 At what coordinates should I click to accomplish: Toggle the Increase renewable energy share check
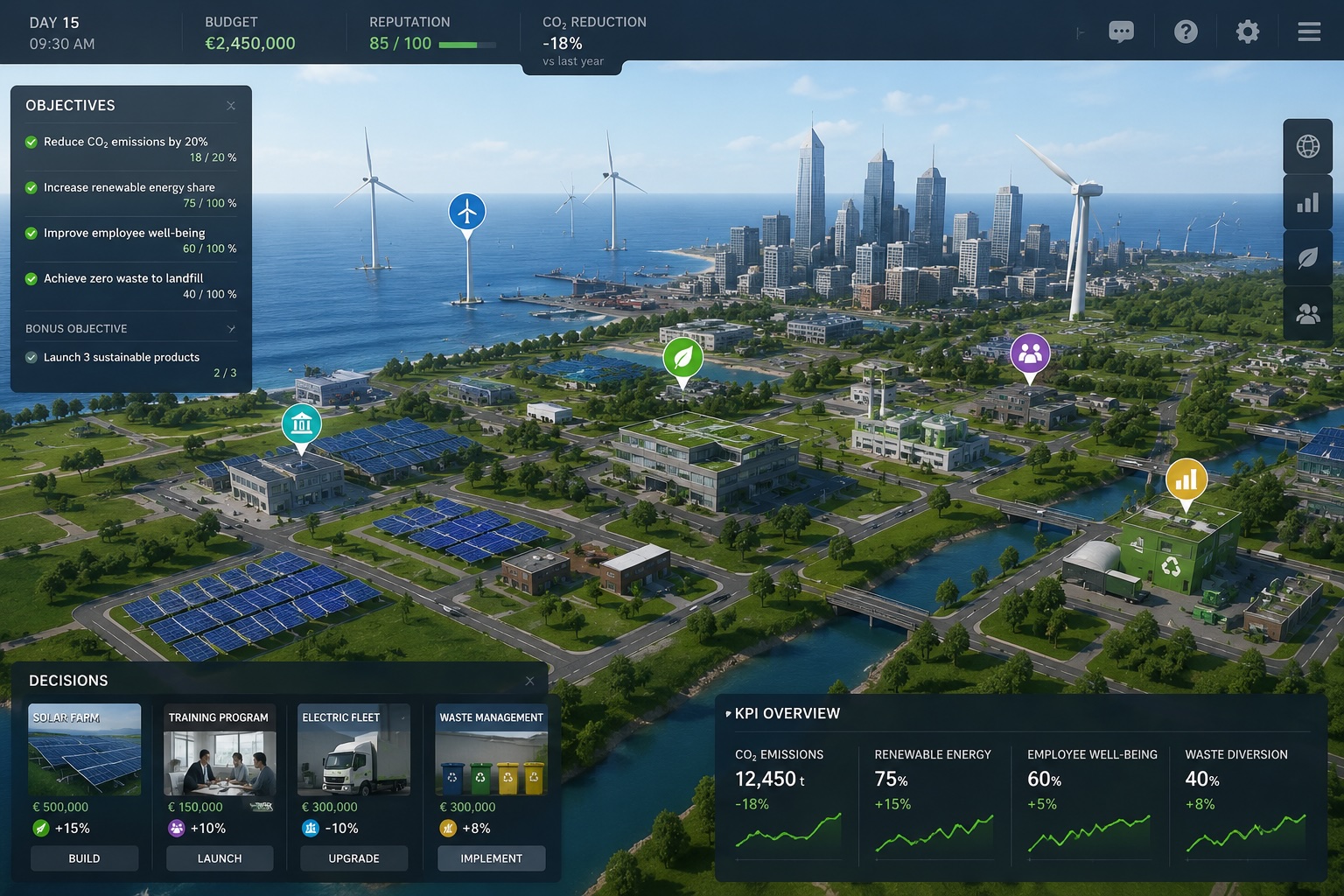31,187
